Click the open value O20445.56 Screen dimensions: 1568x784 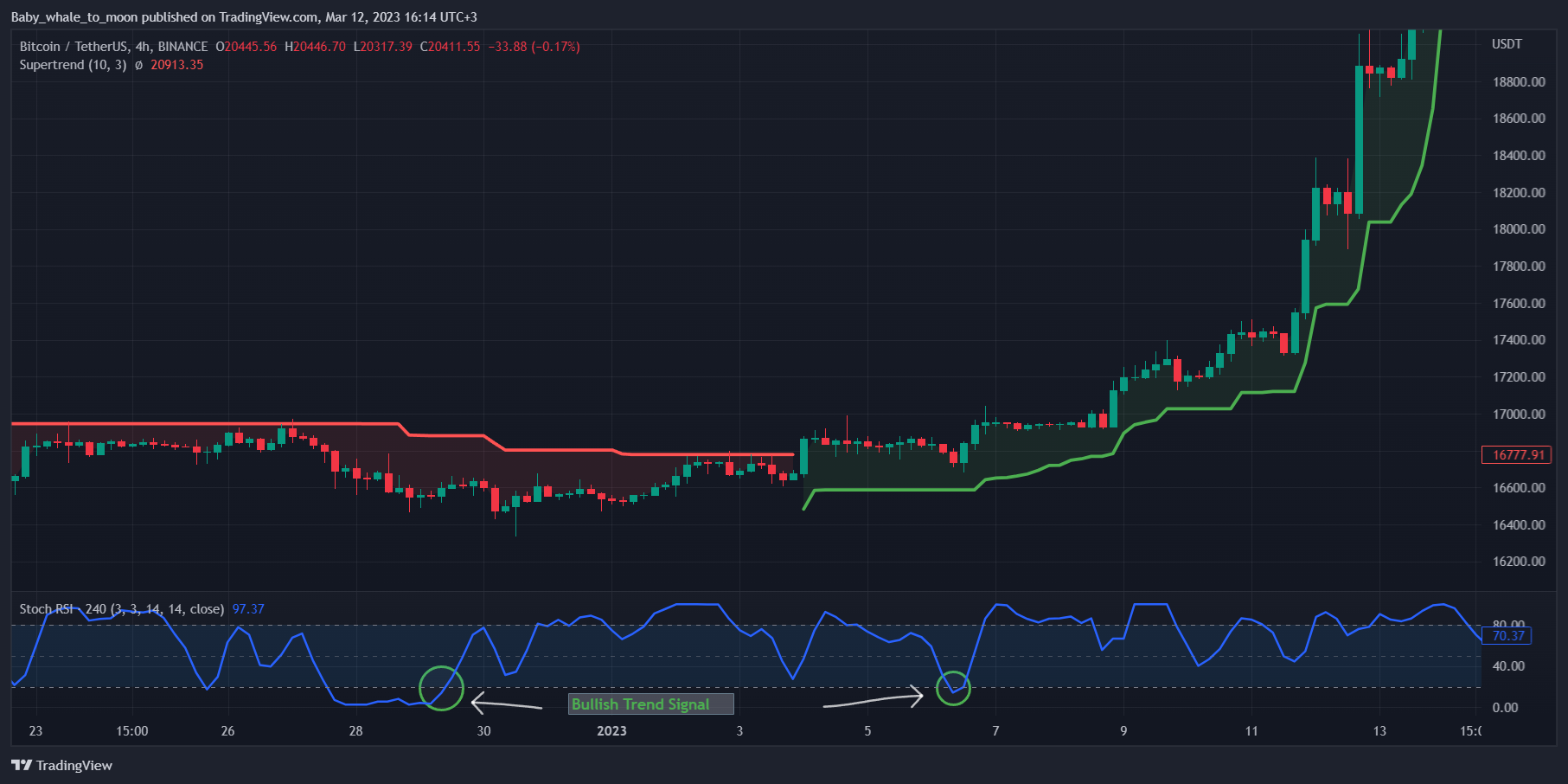pyautogui.click(x=246, y=47)
